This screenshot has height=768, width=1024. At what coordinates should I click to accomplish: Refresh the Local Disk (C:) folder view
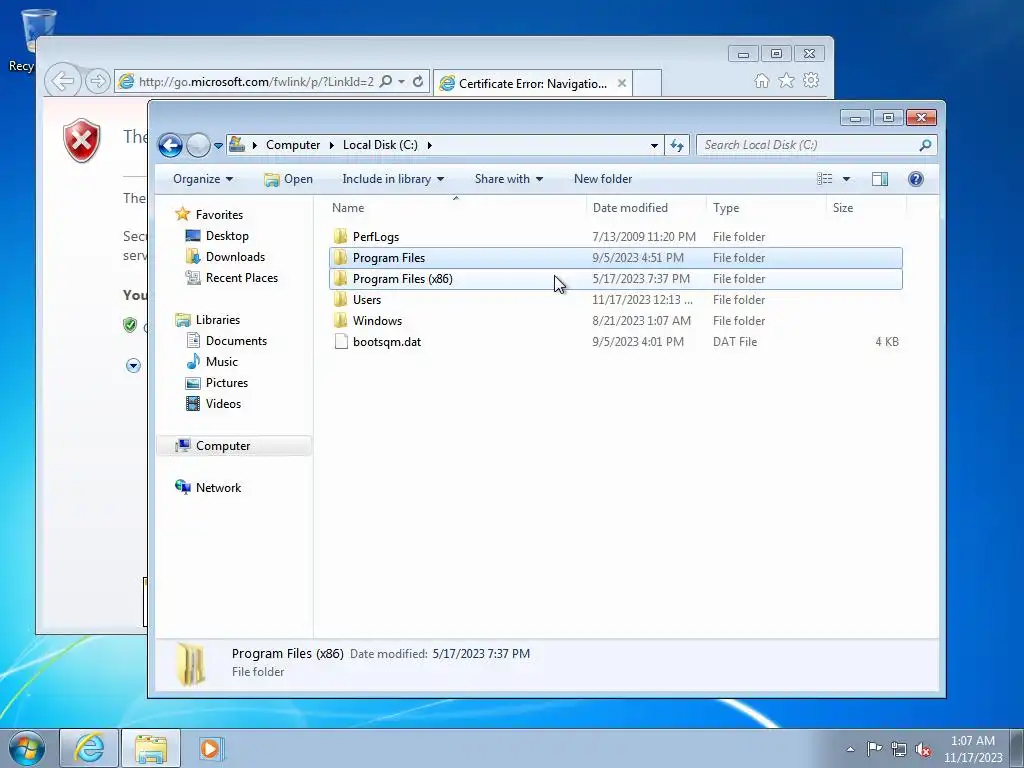677,146
